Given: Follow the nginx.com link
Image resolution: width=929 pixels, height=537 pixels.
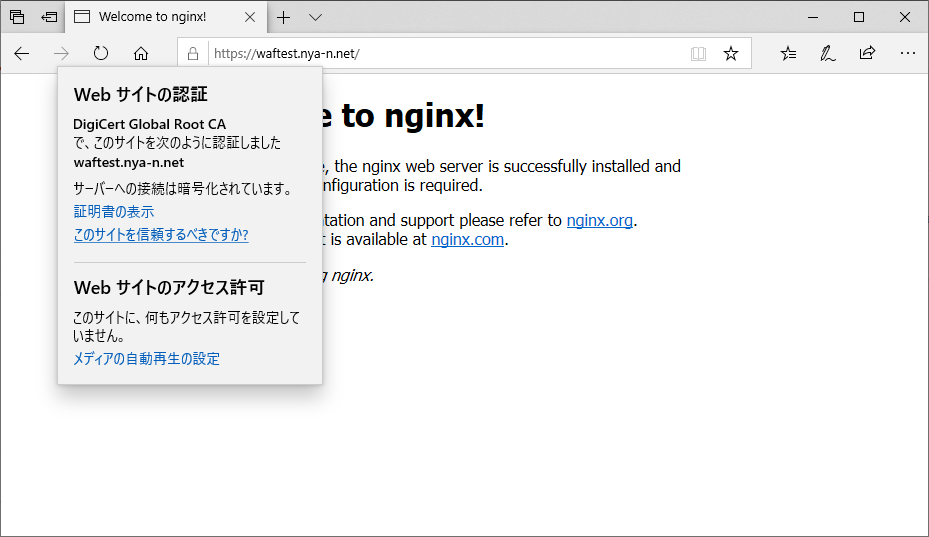Looking at the screenshot, I should pos(467,239).
